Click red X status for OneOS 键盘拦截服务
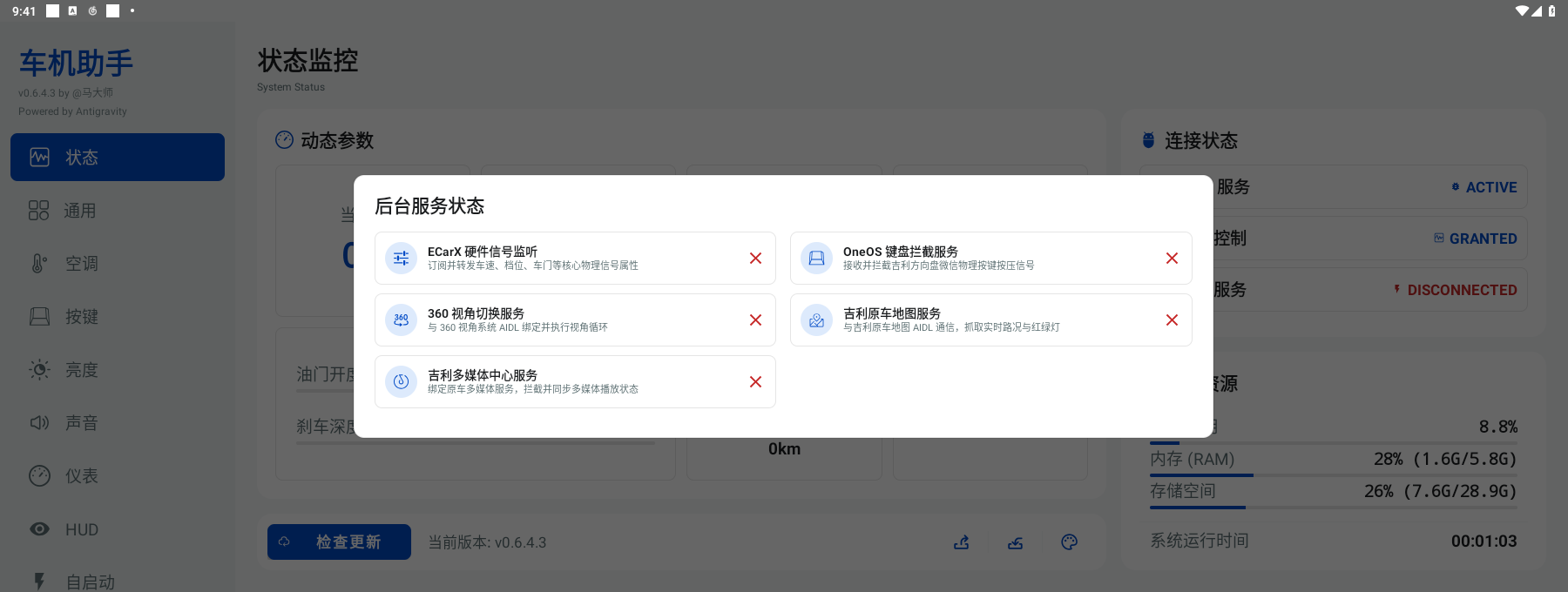This screenshot has height=592, width=1568. (x=1172, y=259)
